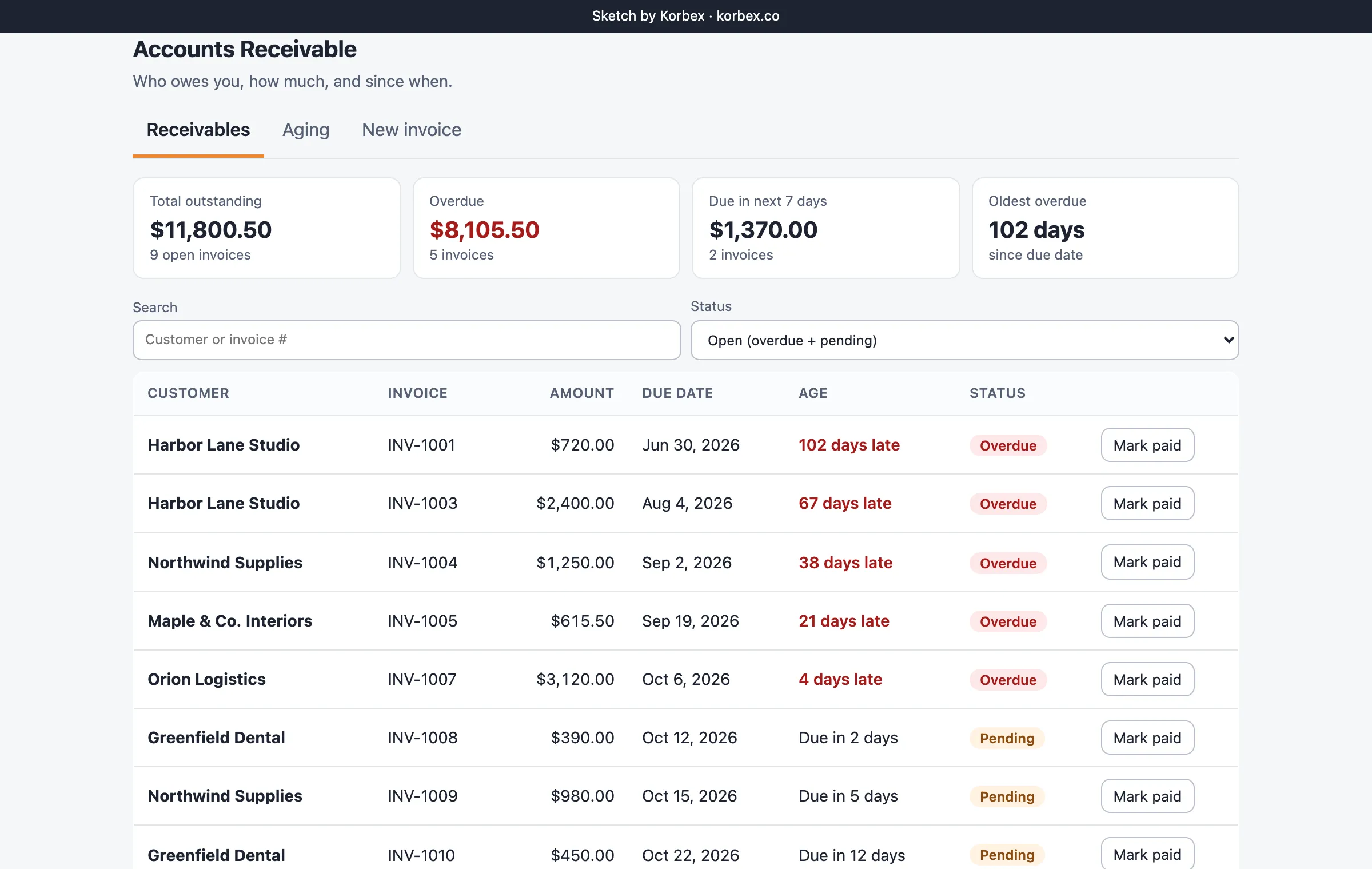This screenshot has width=1372, height=869.
Task: Click the Due in next 7 days card
Action: 825,228
